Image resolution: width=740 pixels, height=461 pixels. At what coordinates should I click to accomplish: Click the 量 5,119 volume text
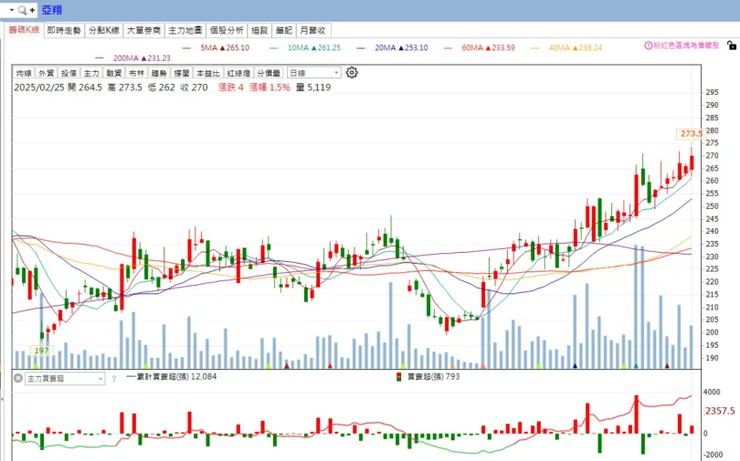(x=313, y=87)
